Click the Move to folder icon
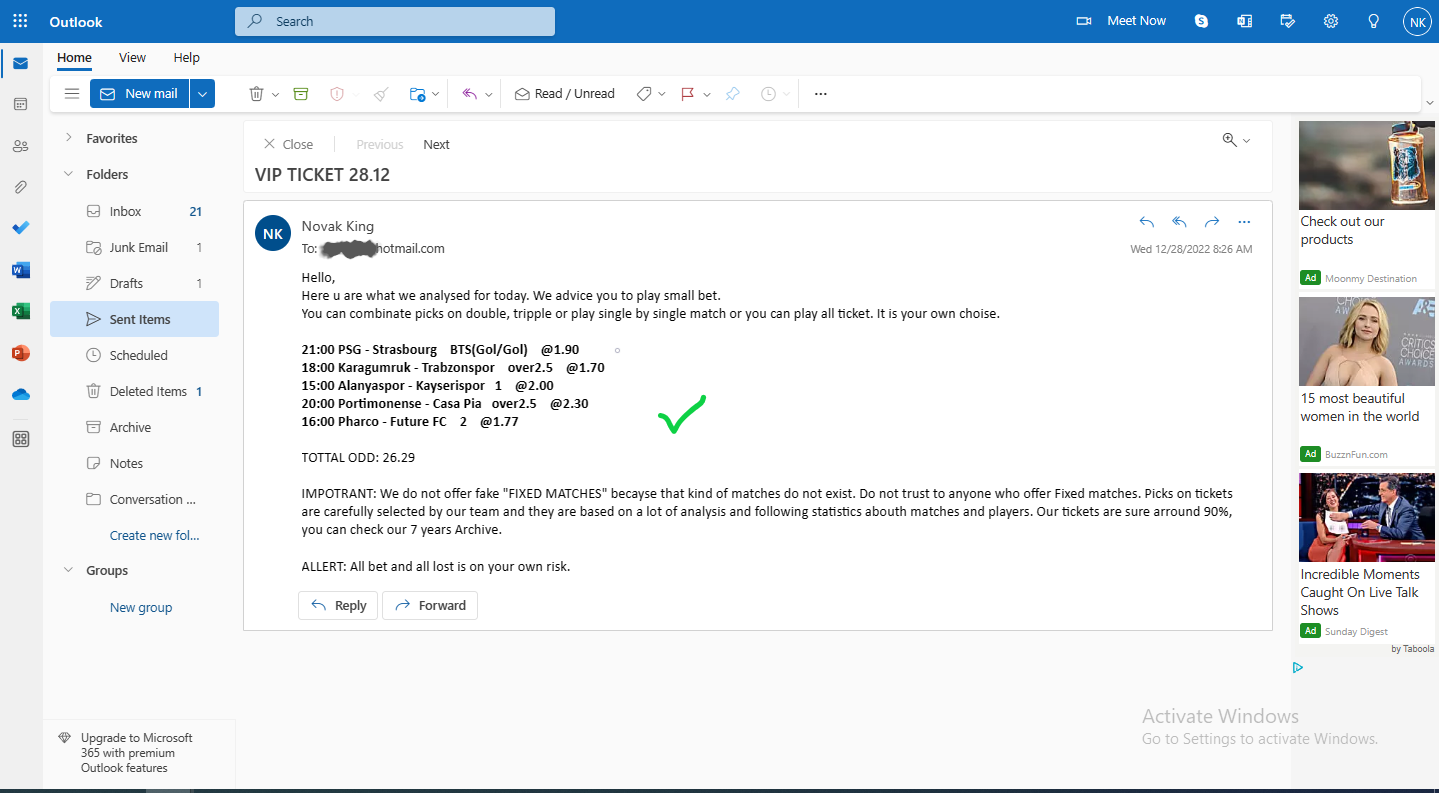 pyautogui.click(x=417, y=94)
